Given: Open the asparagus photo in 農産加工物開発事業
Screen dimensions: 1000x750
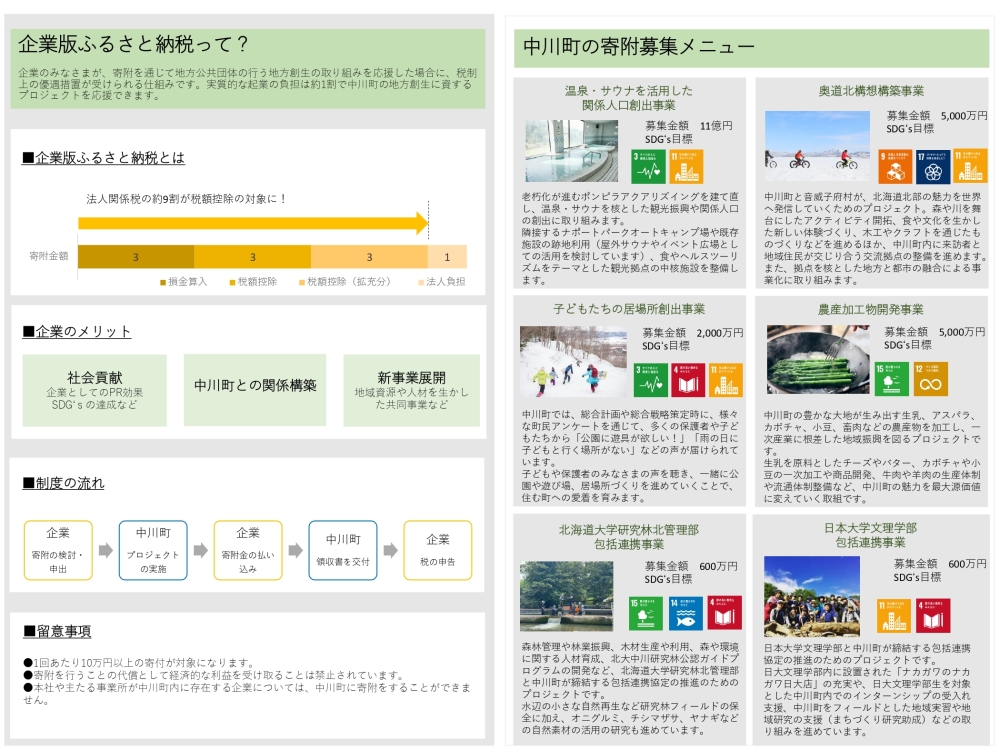Looking at the screenshot, I should coord(820,360).
